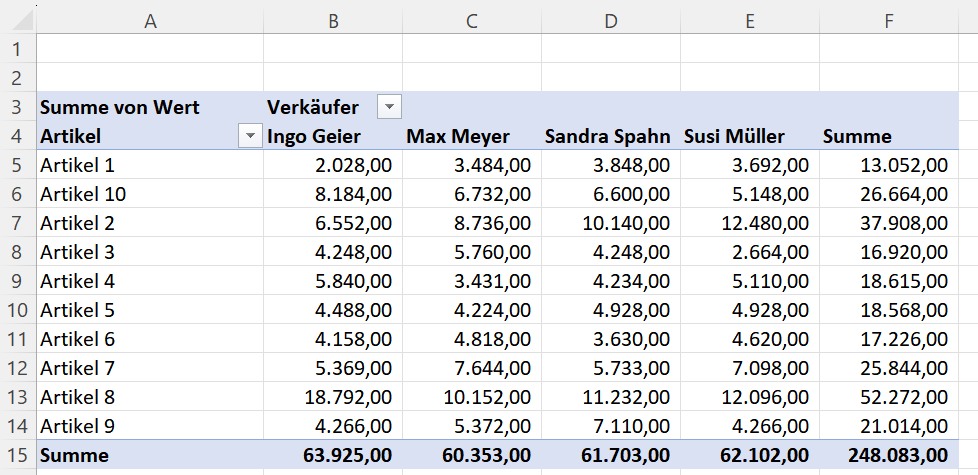
Task: Select row 15 header
Action: pos(17,456)
